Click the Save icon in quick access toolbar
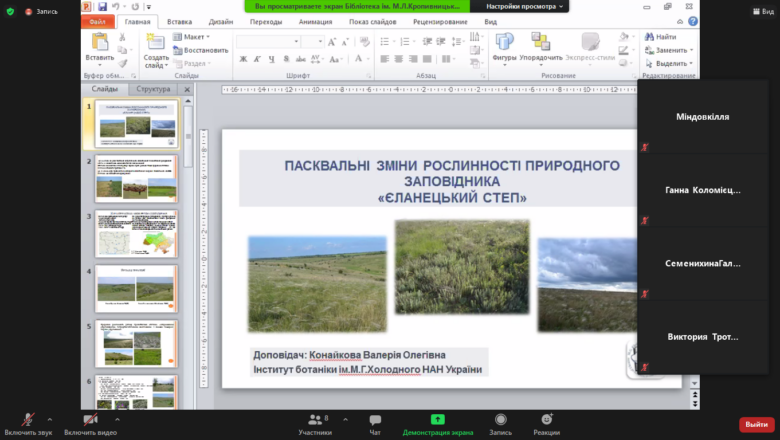This screenshot has width=780, height=440. point(102,6)
